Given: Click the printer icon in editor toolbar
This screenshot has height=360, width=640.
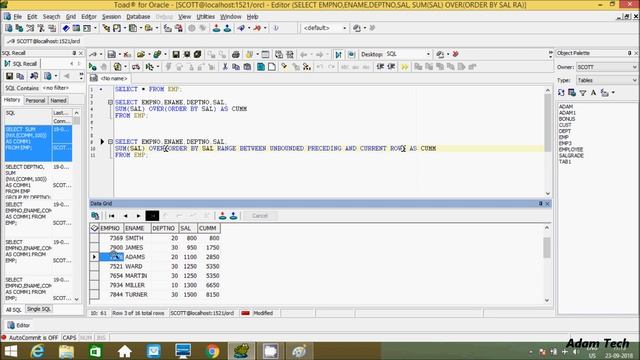Looking at the screenshot, I should pyautogui.click(x=236, y=54).
